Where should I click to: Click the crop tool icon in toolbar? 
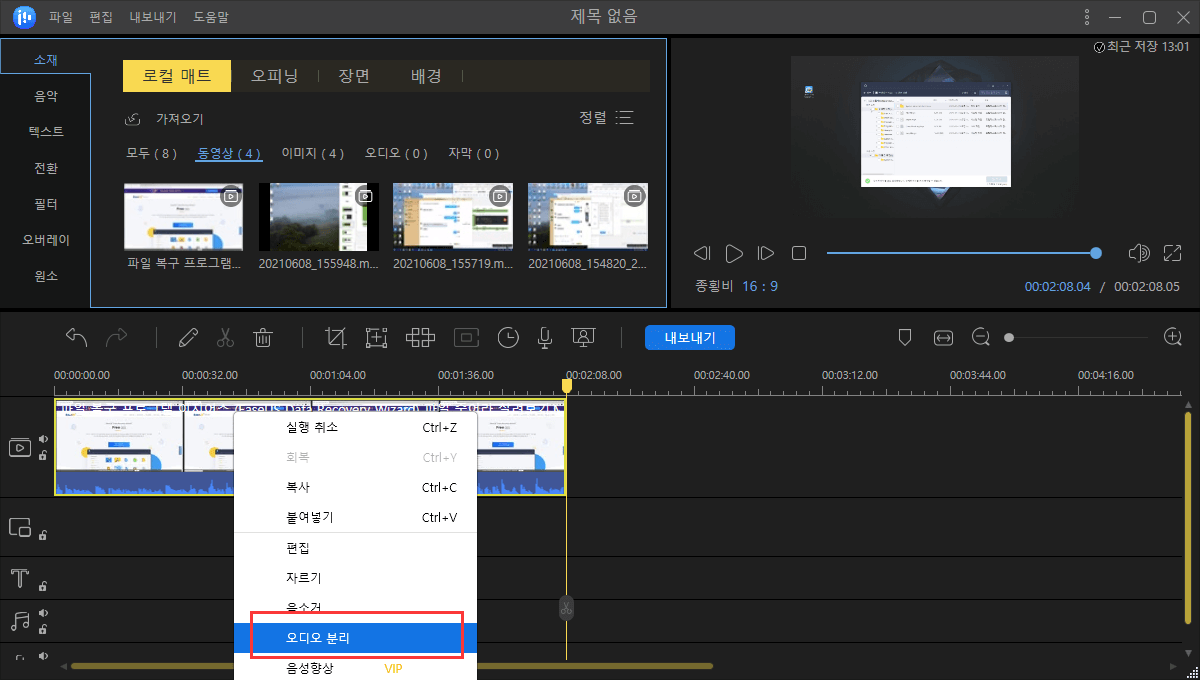pos(336,338)
